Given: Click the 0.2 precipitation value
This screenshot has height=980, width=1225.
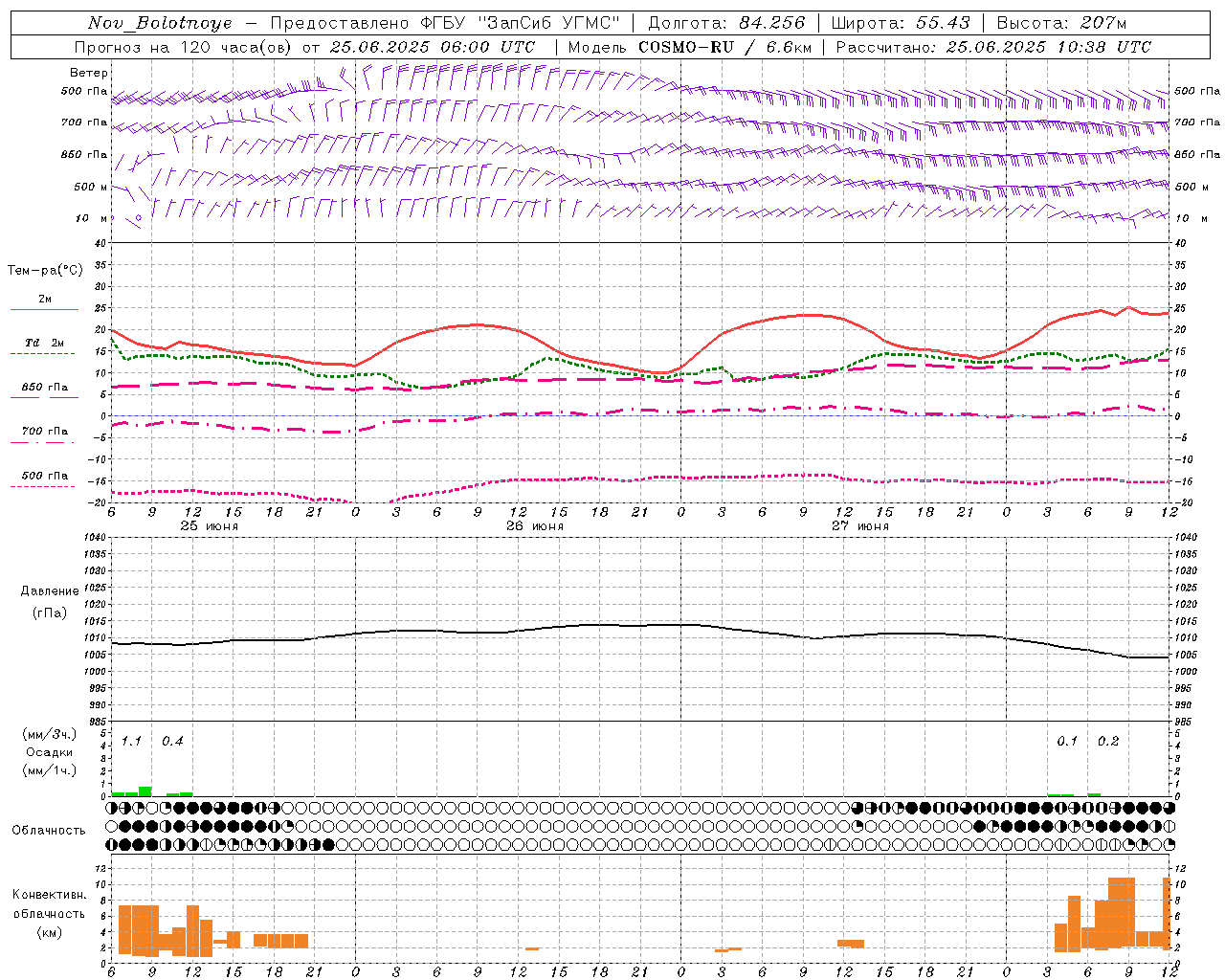Looking at the screenshot, I should [1108, 741].
